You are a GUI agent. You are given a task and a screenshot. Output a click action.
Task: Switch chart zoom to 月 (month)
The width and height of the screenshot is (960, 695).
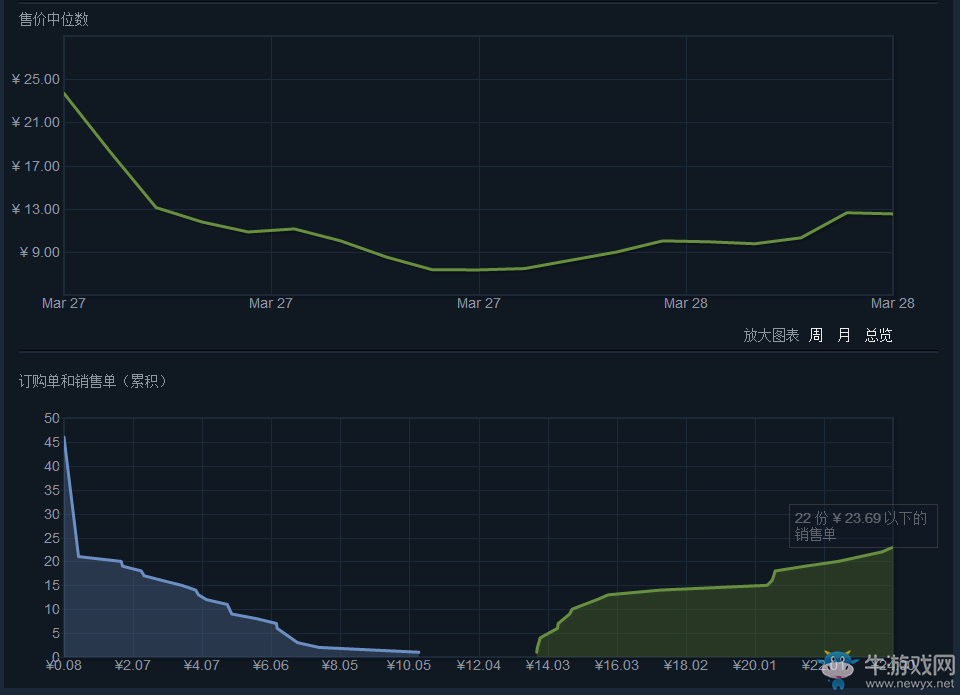pyautogui.click(x=844, y=335)
